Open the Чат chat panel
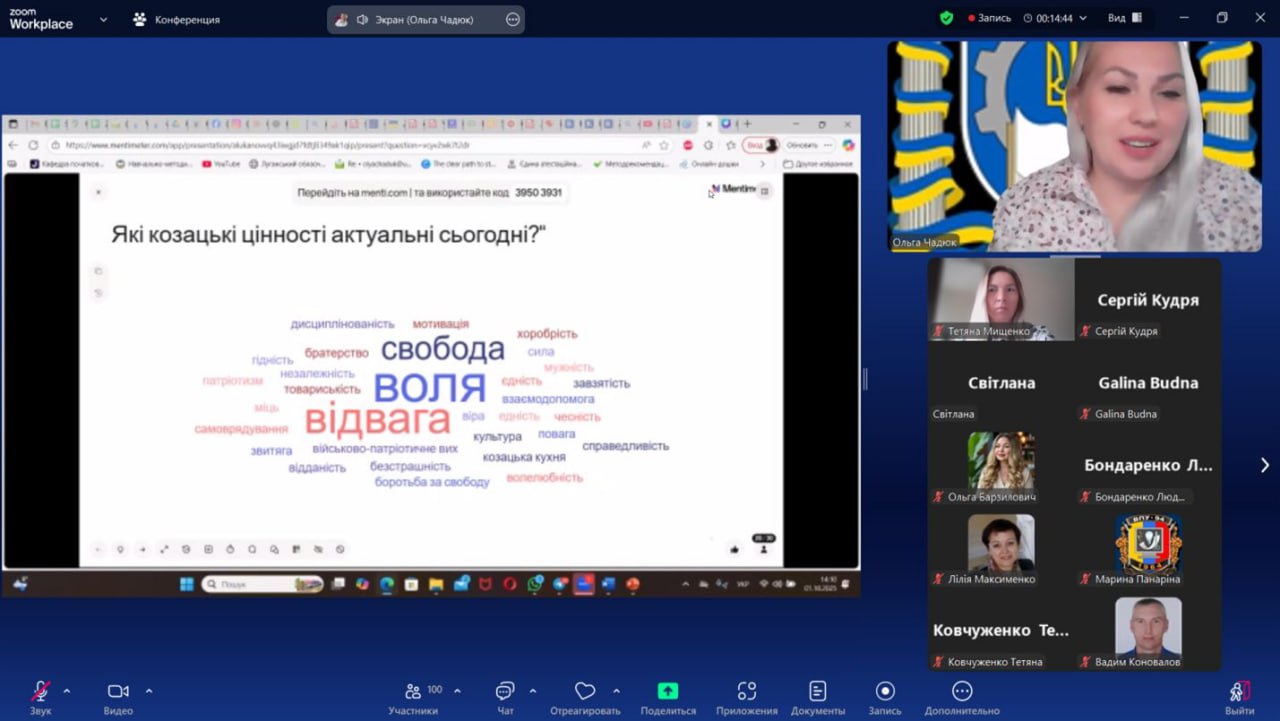 (505, 692)
